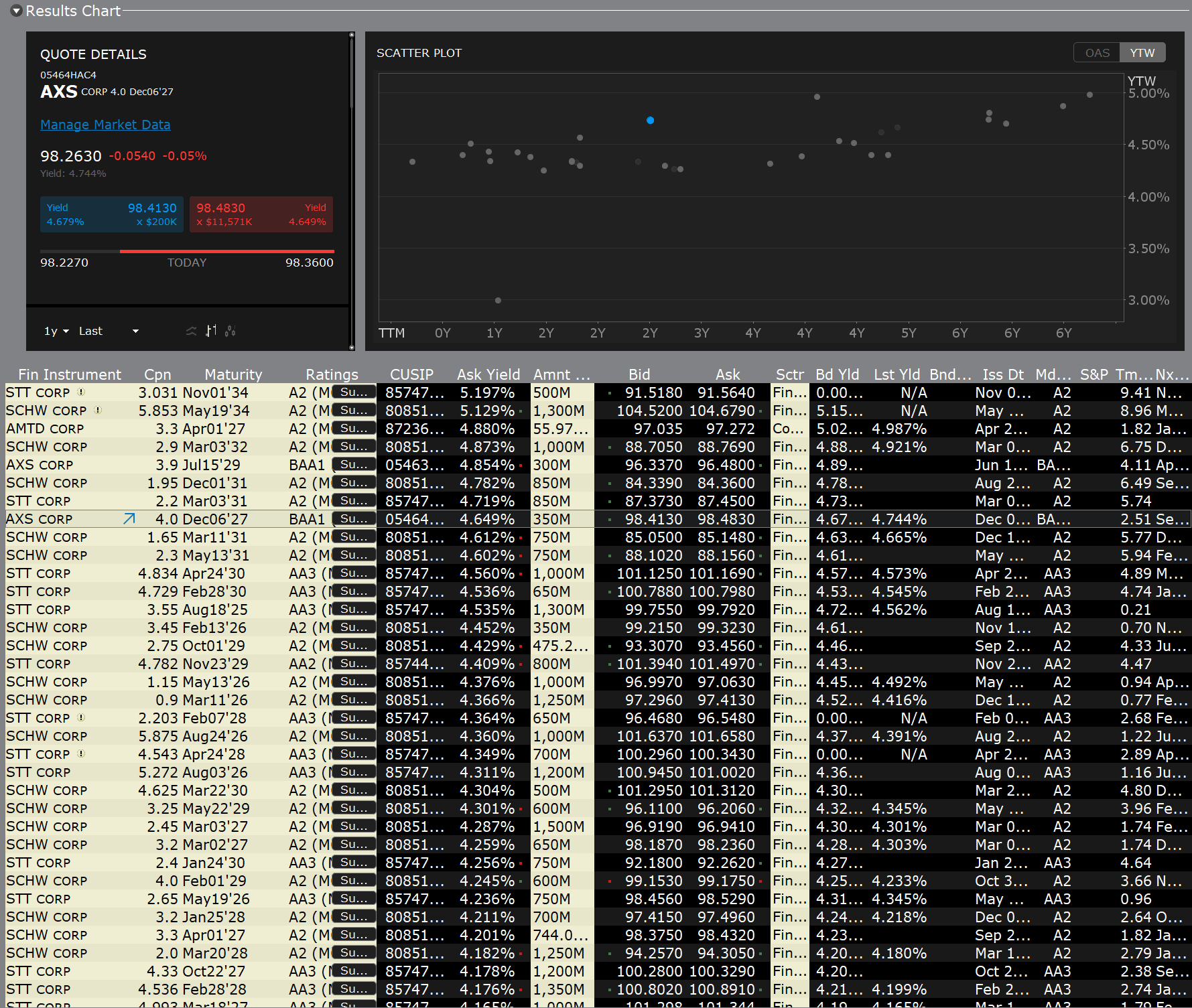Switch scatter plot to OAS view
Image resolution: width=1192 pixels, height=1008 pixels.
coord(1097,53)
